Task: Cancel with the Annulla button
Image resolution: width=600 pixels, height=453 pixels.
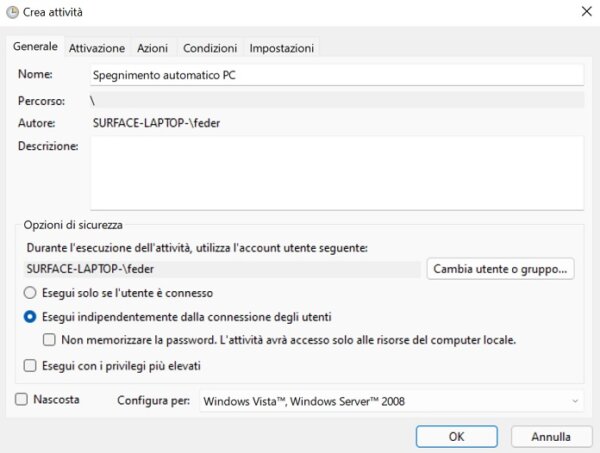Action: click(551, 437)
